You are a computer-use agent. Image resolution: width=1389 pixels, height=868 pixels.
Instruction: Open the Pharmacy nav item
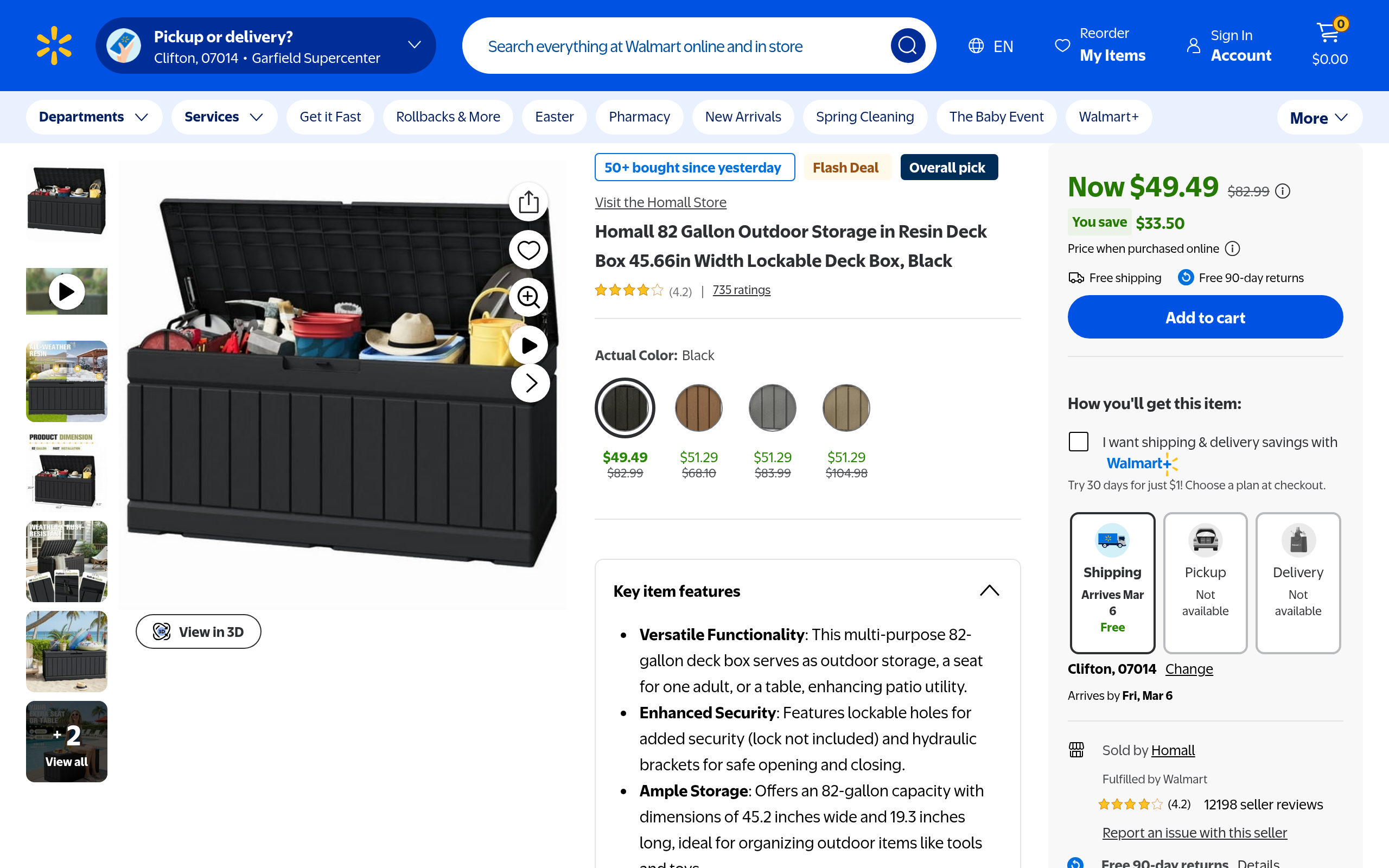[x=639, y=117]
